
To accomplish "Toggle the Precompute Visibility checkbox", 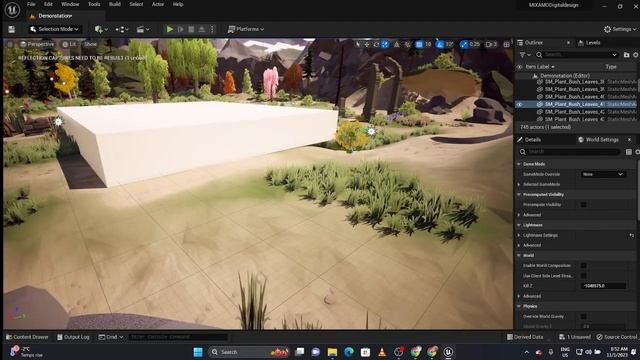I will [584, 205].
